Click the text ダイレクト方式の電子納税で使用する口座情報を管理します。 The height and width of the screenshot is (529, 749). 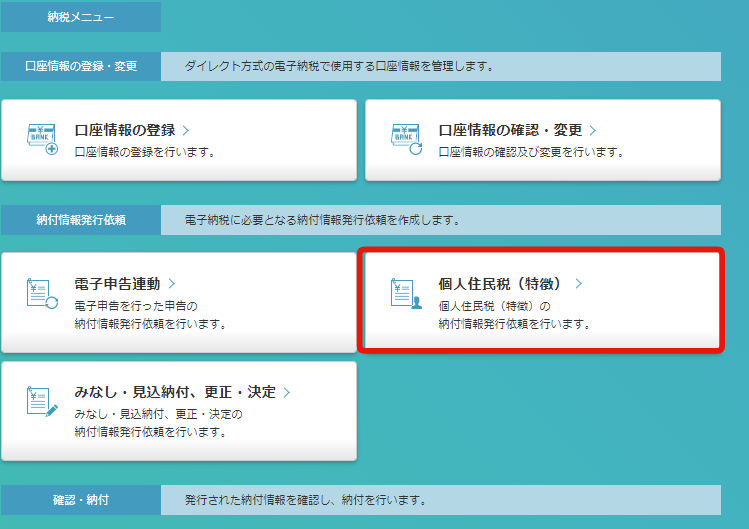click(x=340, y=66)
